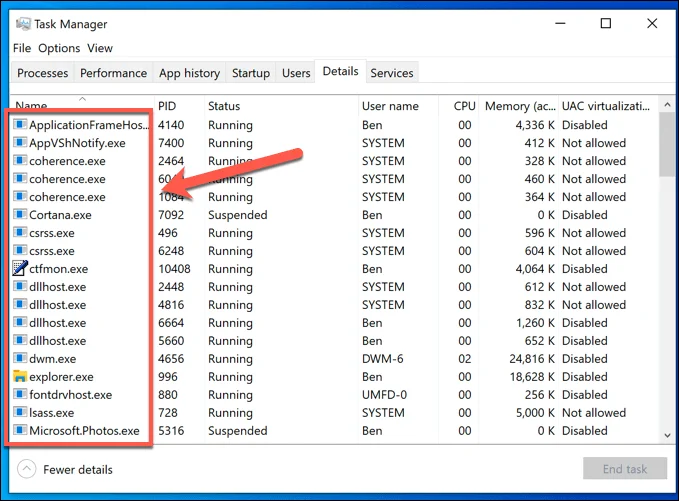Switch to the Processes tab

point(42,73)
